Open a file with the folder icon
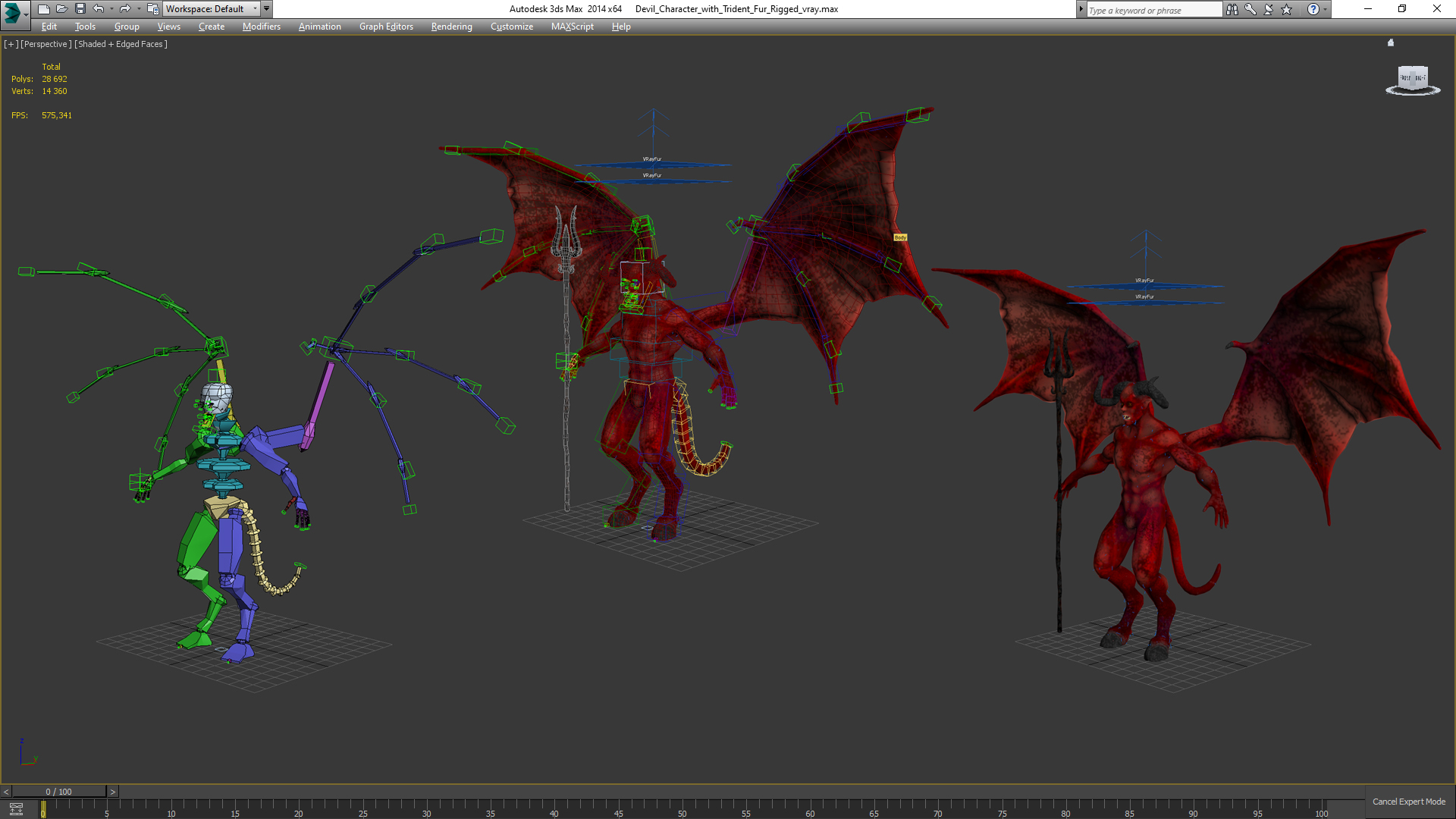This screenshot has width=1456, height=819. click(61, 9)
